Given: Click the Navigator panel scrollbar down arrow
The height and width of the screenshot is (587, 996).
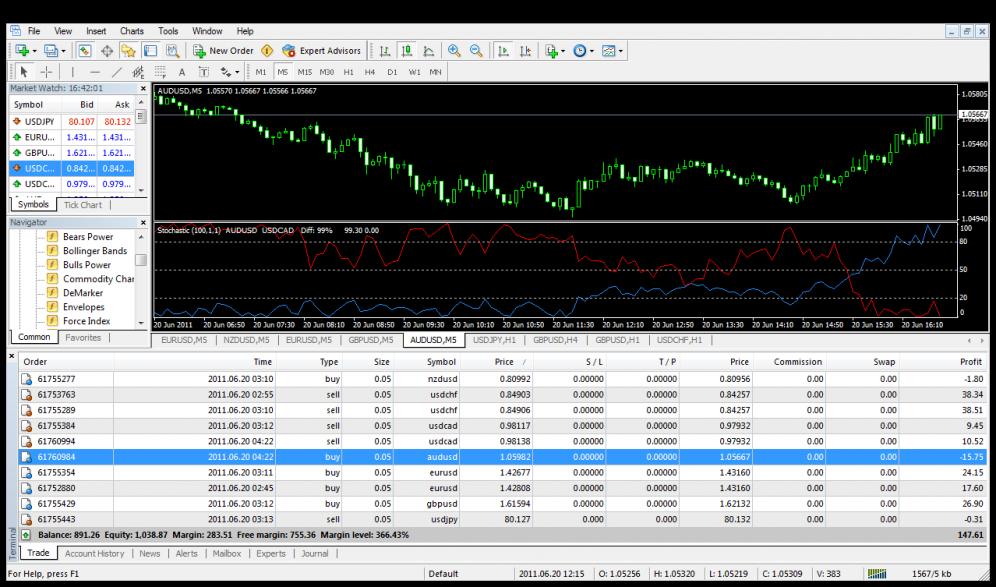Looking at the screenshot, I should [141, 322].
